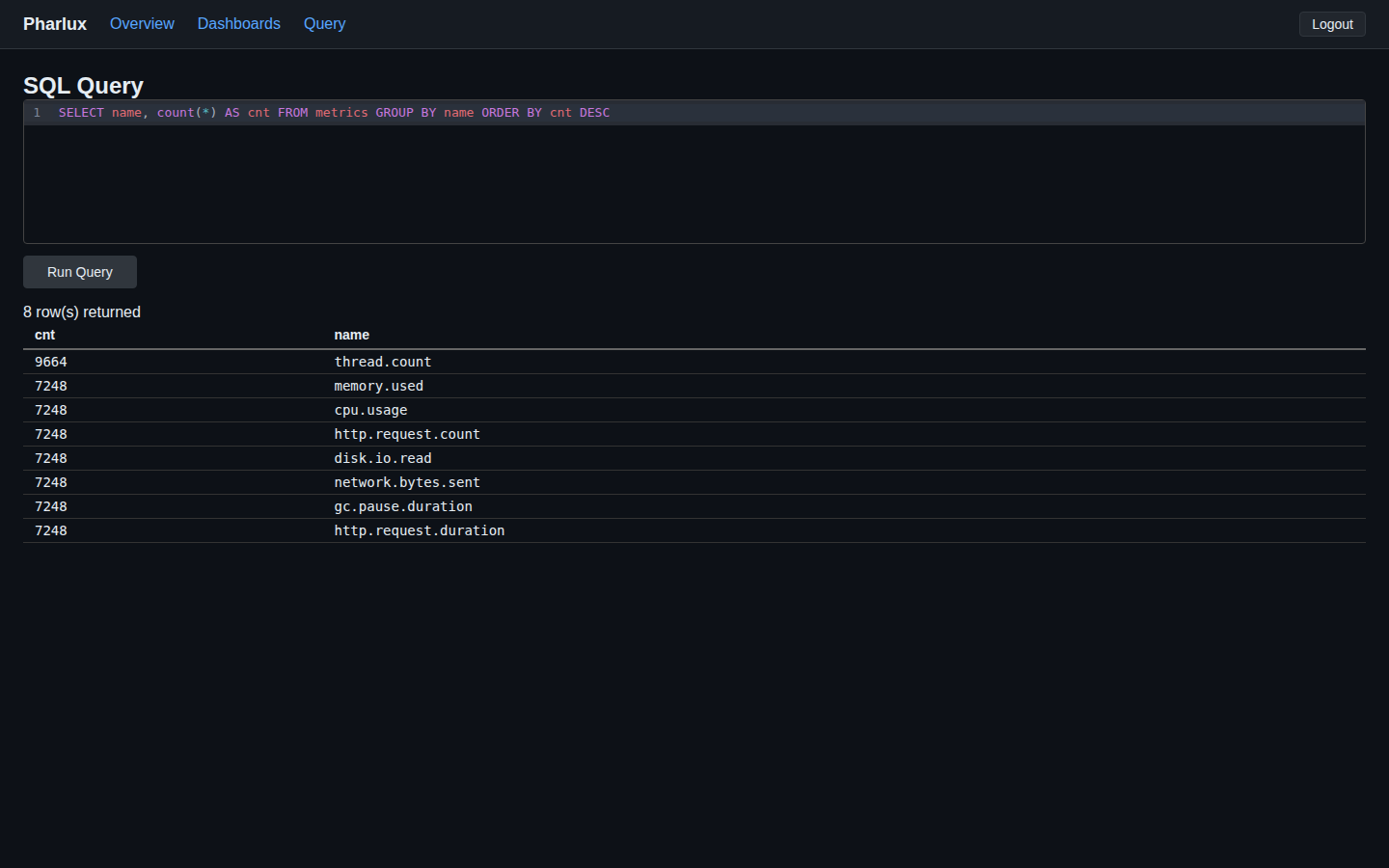
Task: Select the thread.count row name
Action: click(x=383, y=362)
